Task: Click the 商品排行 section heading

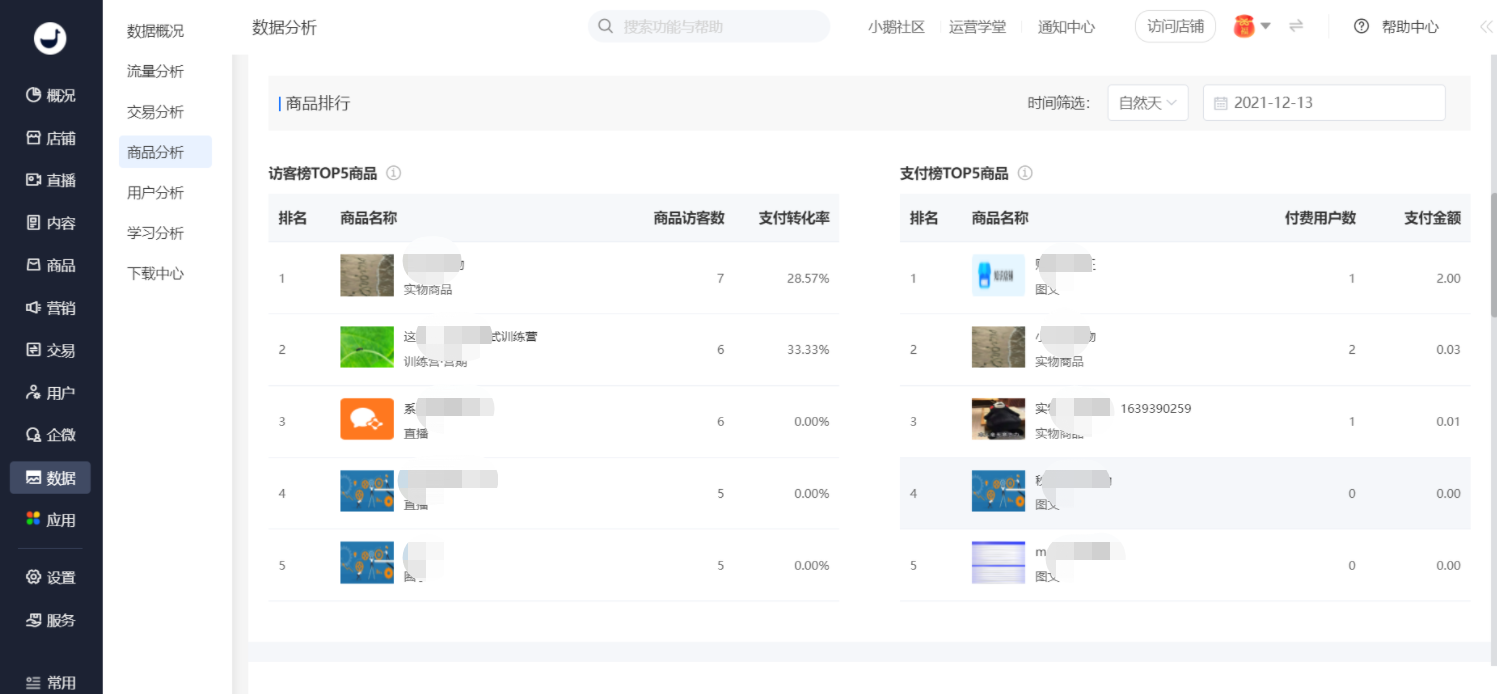Action: tap(318, 103)
